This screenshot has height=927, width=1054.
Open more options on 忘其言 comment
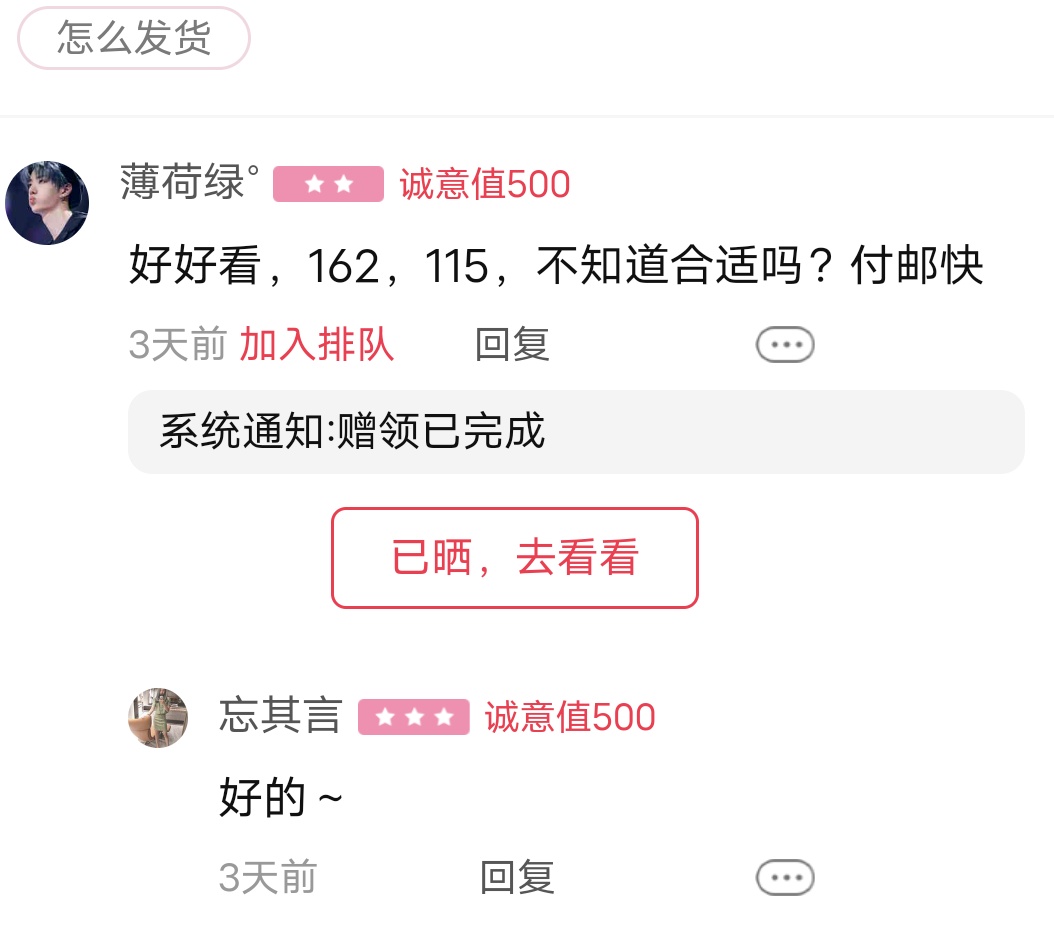785,877
